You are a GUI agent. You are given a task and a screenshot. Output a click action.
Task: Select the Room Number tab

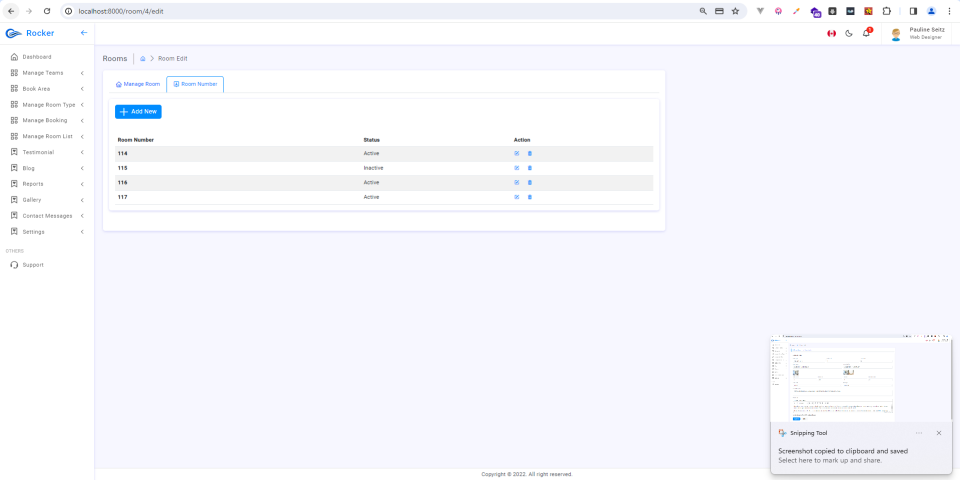coord(195,84)
